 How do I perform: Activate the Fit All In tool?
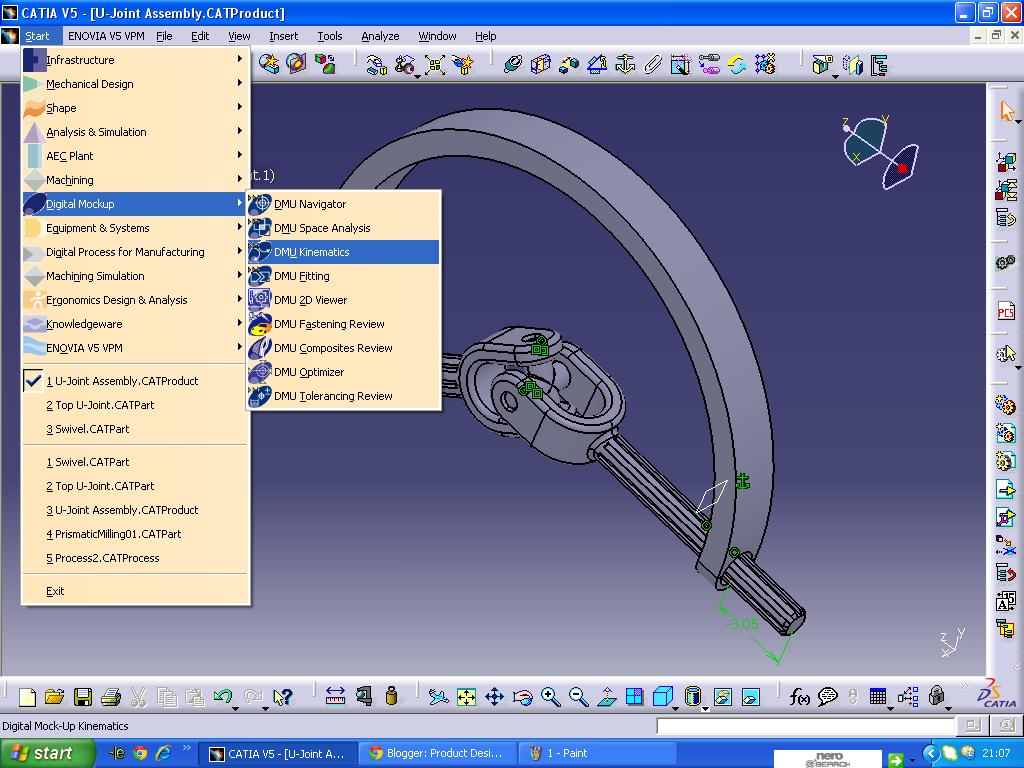[466, 695]
